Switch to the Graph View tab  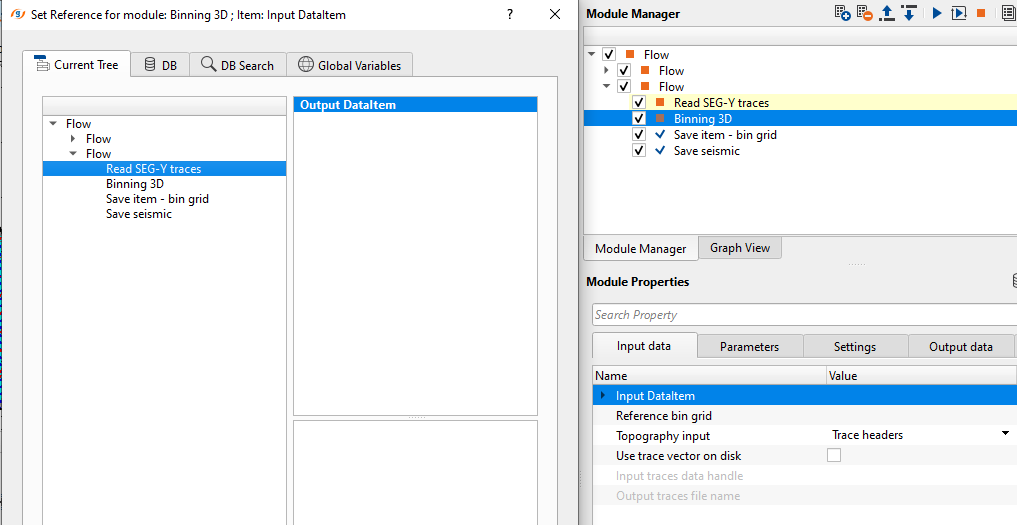pos(740,248)
